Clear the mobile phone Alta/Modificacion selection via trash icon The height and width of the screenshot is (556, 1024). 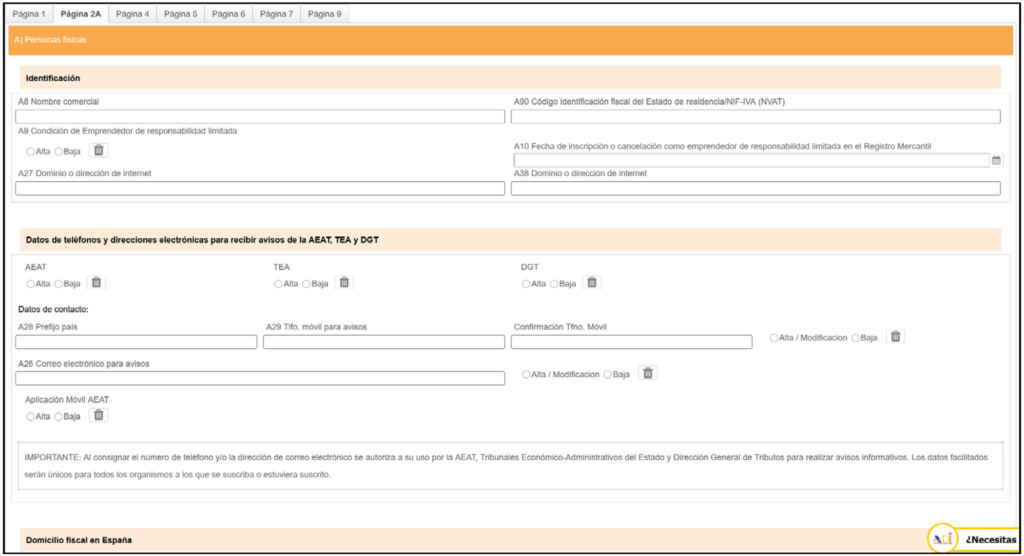tap(896, 337)
